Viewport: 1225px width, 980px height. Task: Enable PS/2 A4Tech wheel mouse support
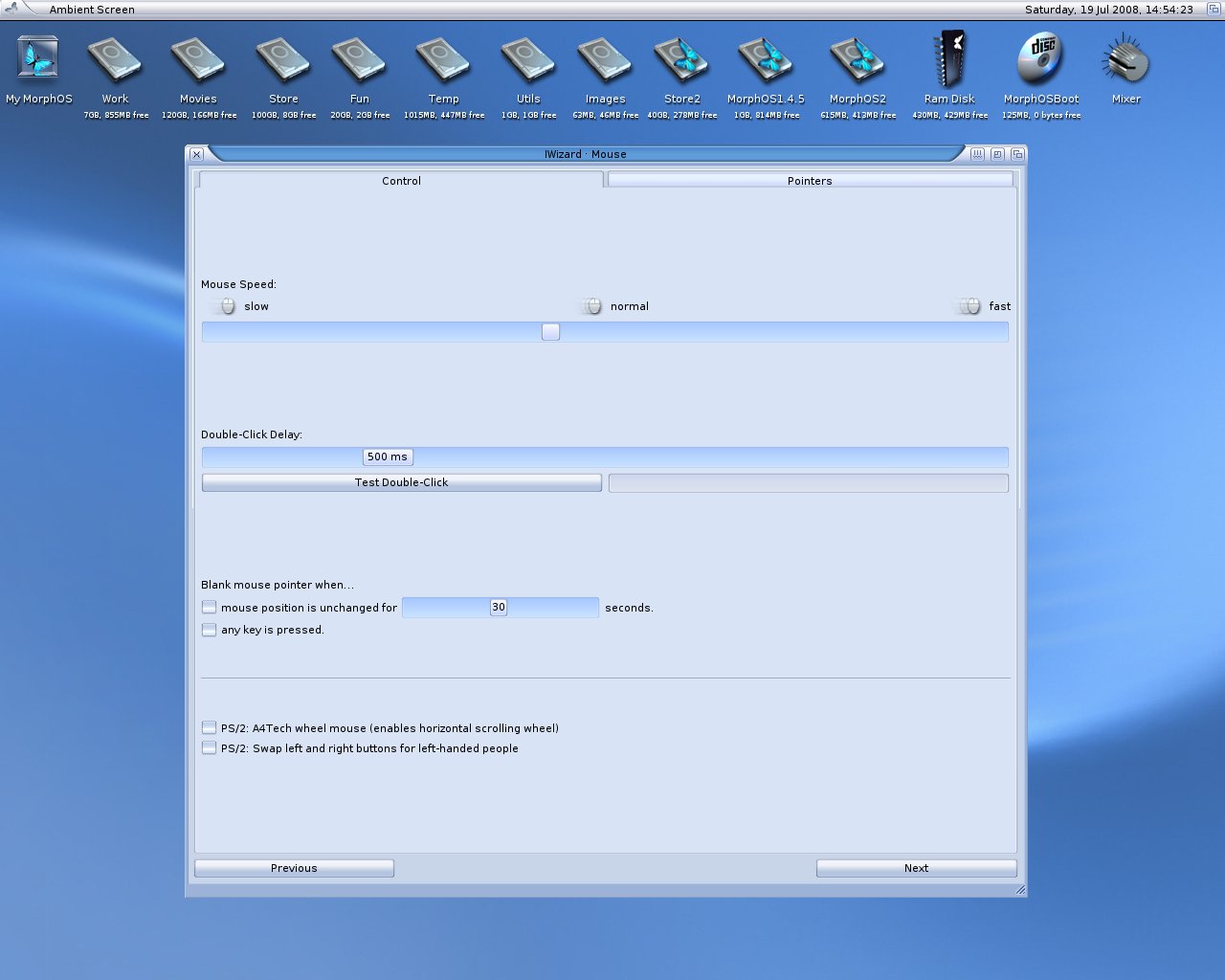(209, 727)
